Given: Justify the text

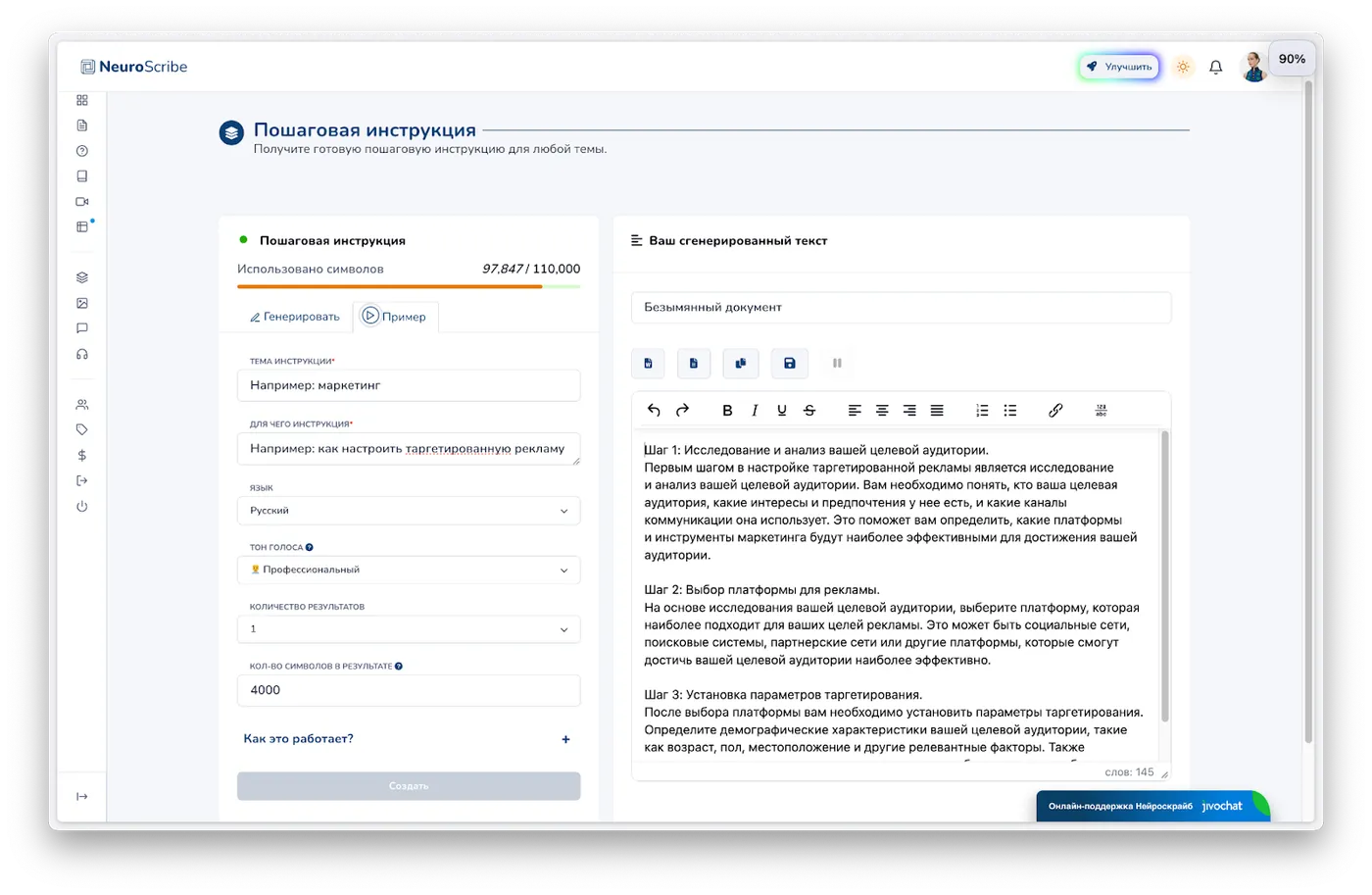Looking at the screenshot, I should coord(937,411).
